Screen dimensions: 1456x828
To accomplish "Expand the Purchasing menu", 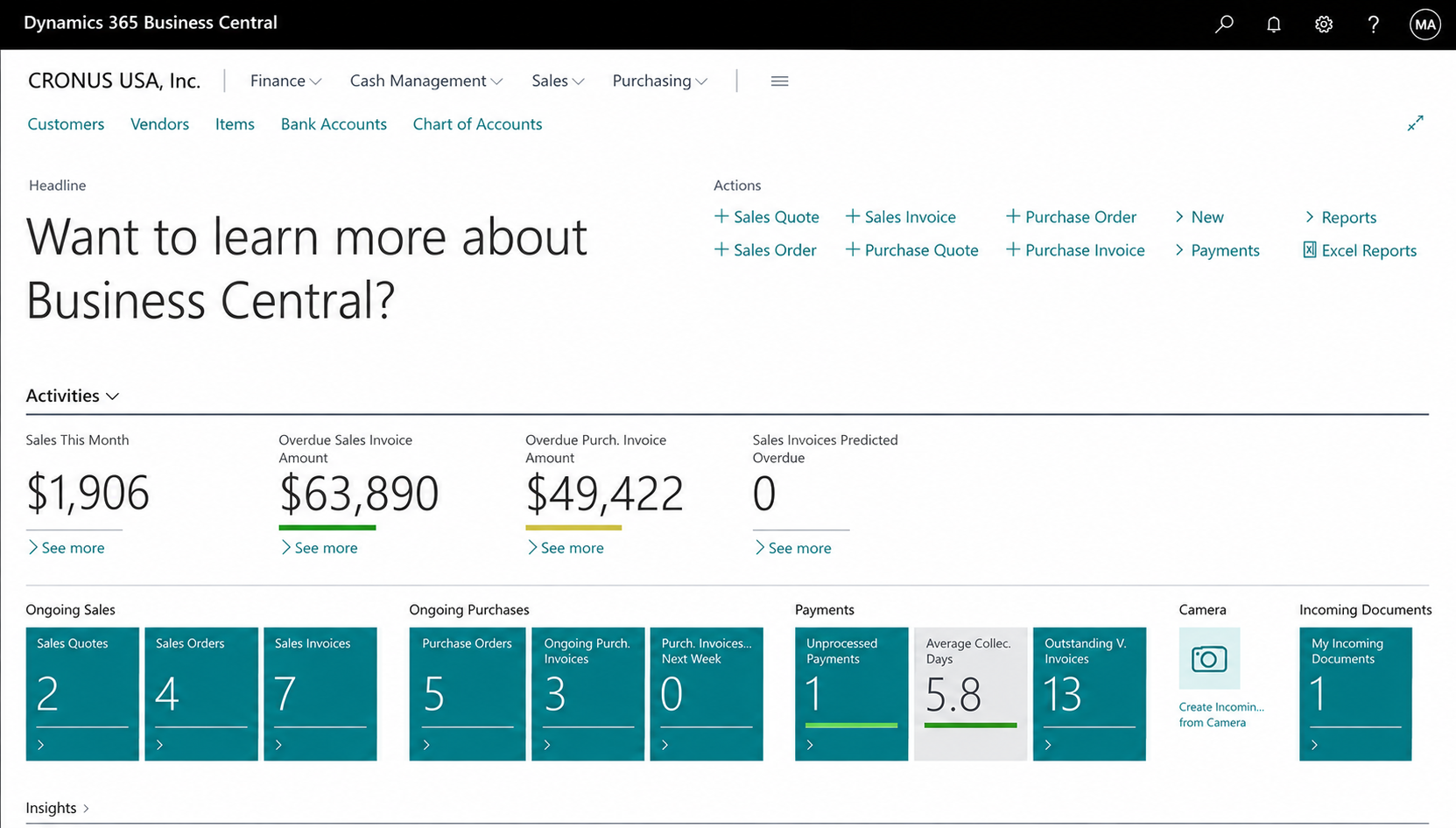I will point(659,81).
